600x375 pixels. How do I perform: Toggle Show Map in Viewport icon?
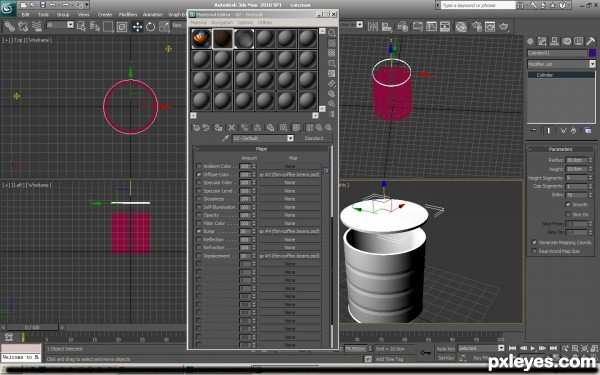coord(296,128)
